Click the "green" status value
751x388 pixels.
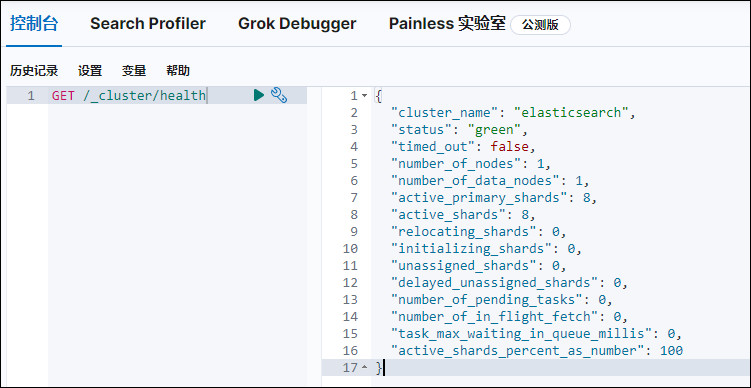(494, 130)
